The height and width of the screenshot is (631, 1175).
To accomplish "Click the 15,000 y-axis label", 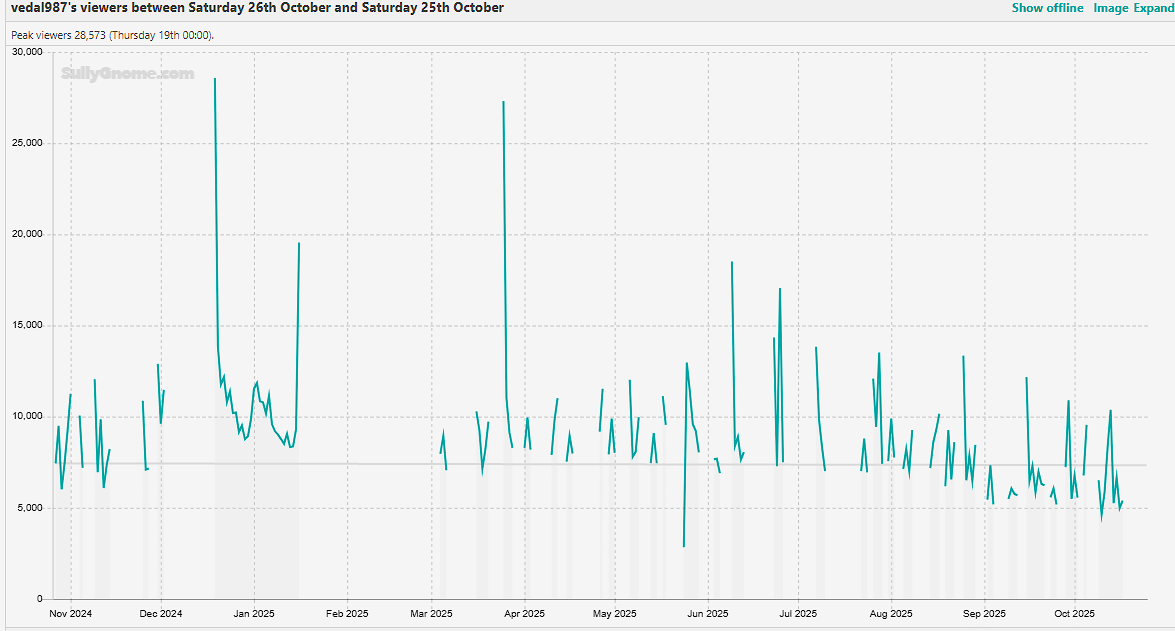I will tap(28, 325).
